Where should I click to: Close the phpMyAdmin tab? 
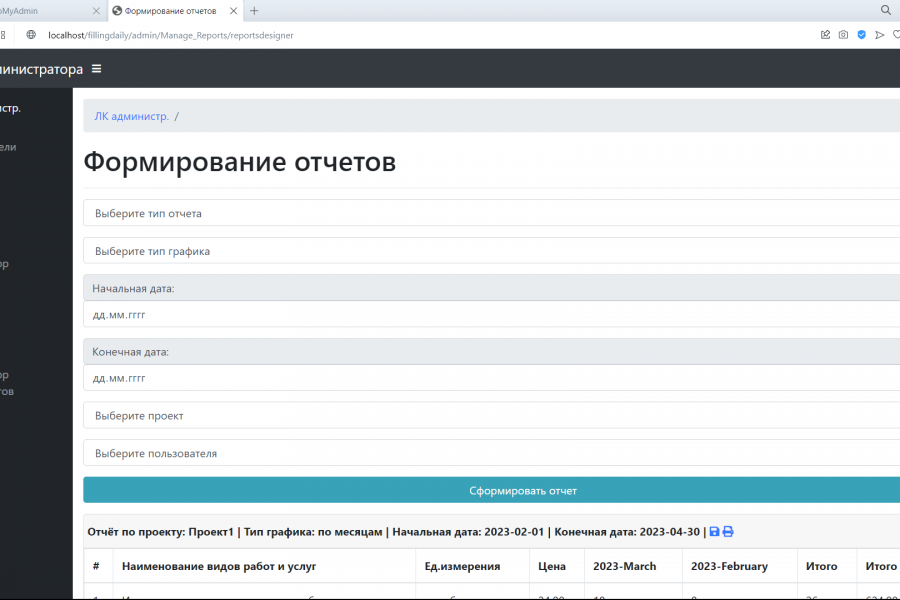[x=96, y=11]
